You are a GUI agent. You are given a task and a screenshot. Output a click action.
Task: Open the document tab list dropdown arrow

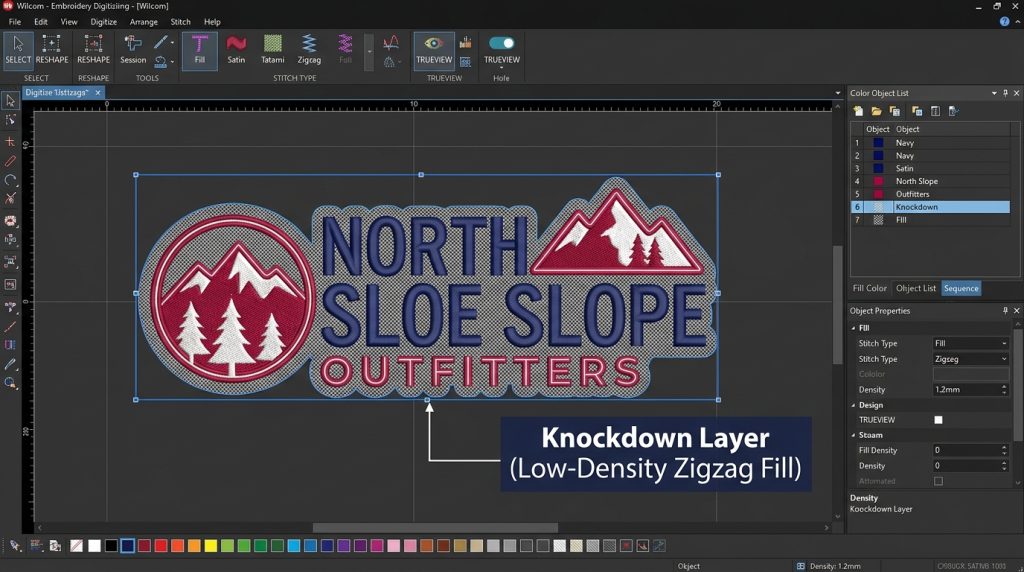[x=838, y=93]
